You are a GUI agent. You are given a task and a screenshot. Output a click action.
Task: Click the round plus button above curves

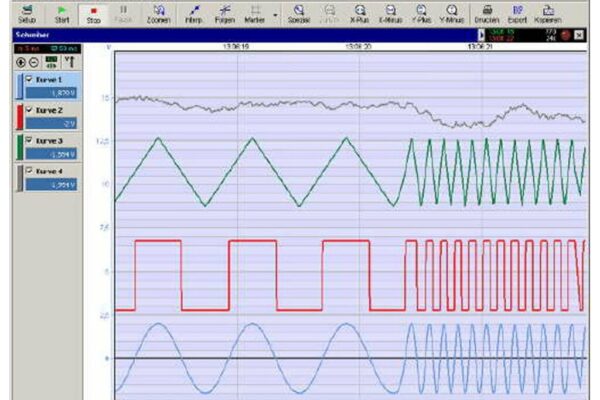click(22, 62)
